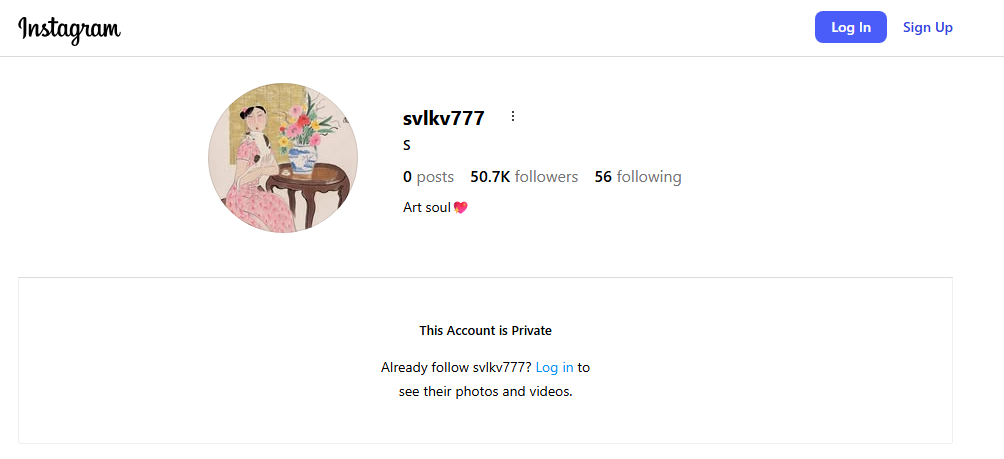The width and height of the screenshot is (1004, 459).
Task: View the 50.7K followers list
Action: point(524,177)
